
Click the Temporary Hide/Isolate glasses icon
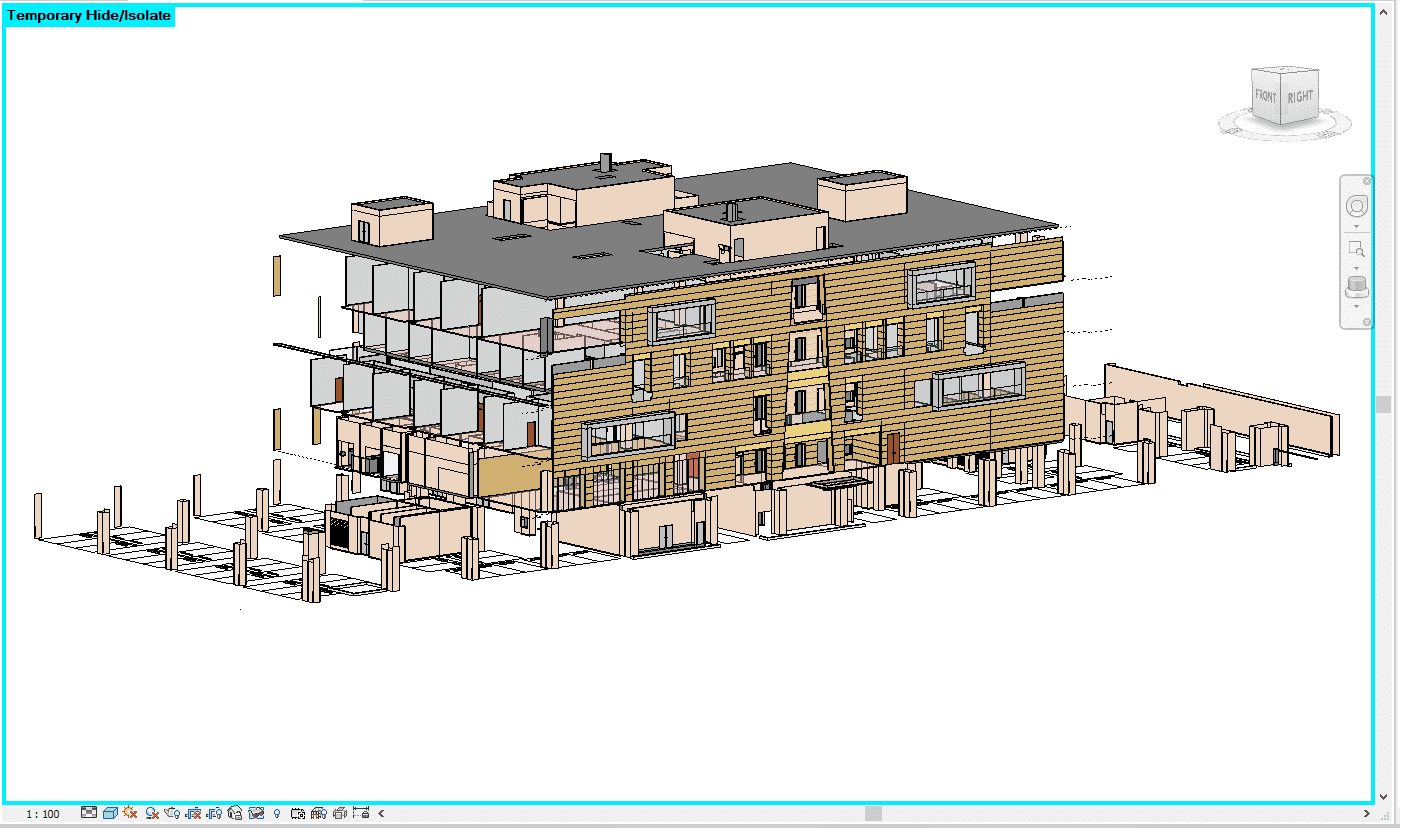tap(256, 813)
